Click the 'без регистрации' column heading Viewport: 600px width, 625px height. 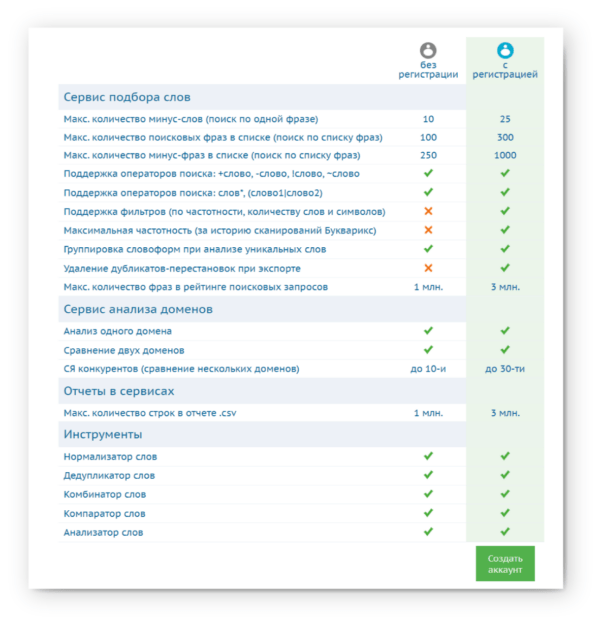(x=428, y=70)
